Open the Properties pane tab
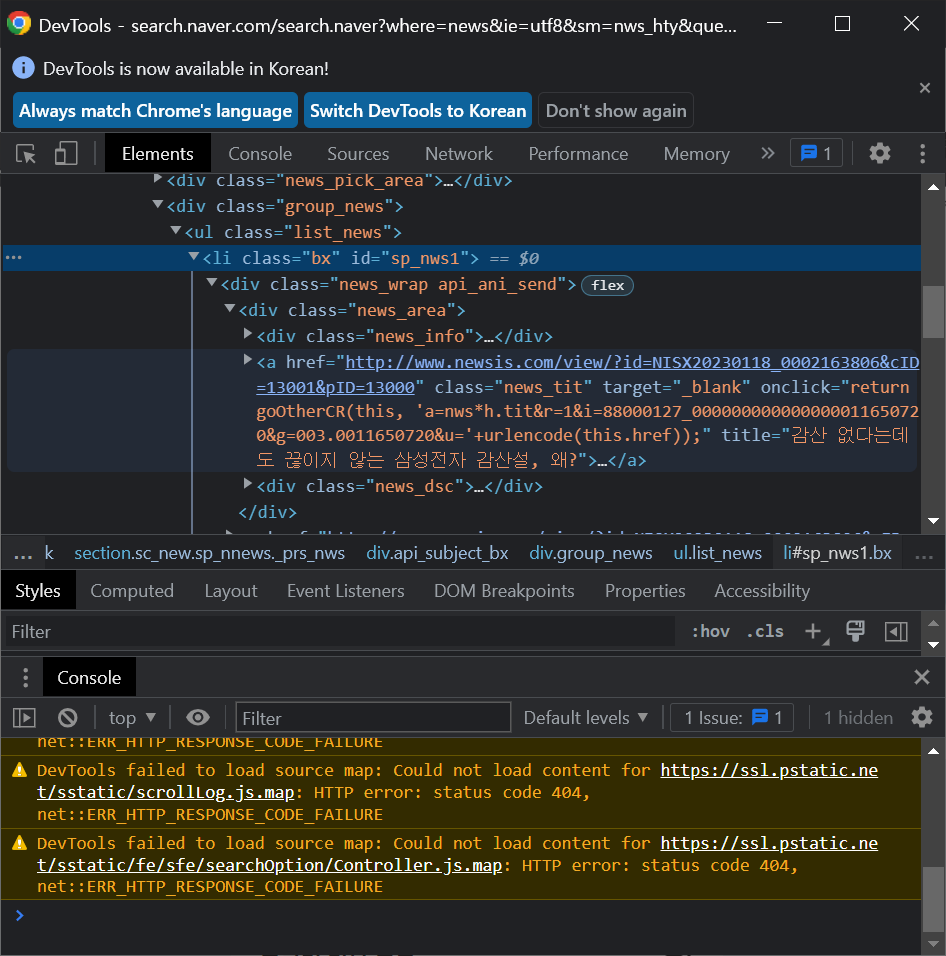Viewport: 946px width, 956px height. [645, 591]
